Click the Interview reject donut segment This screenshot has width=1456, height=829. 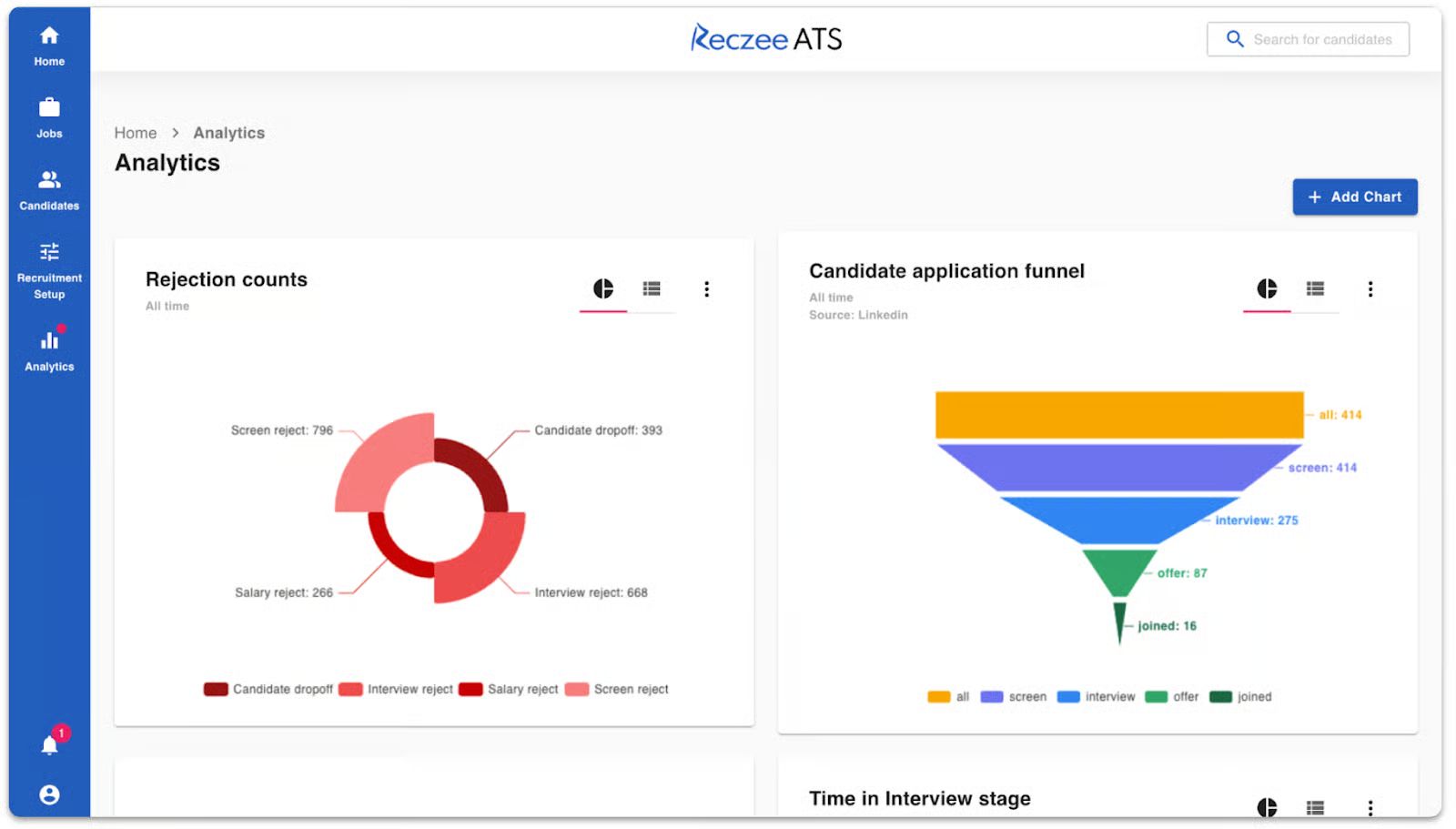click(x=487, y=564)
